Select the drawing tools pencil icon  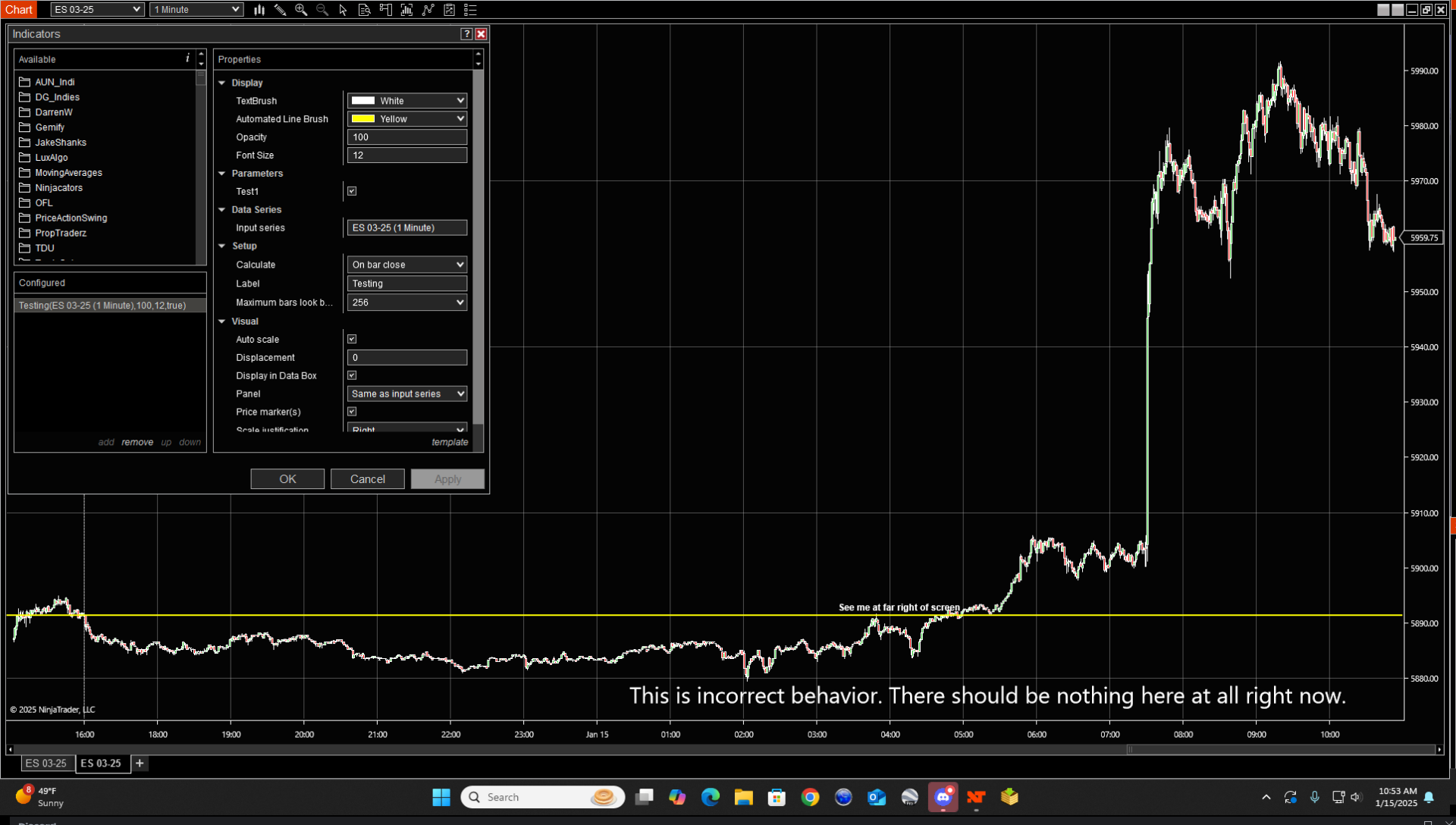click(280, 10)
